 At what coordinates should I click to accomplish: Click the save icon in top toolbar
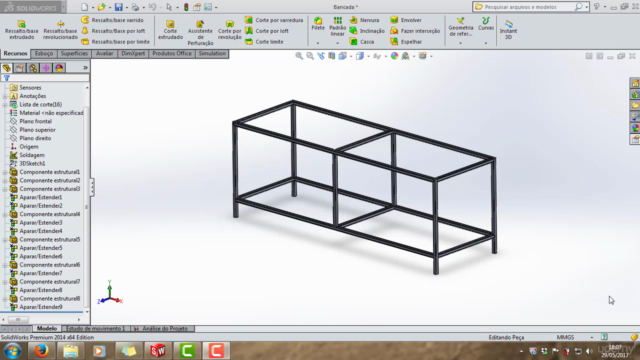click(x=118, y=7)
